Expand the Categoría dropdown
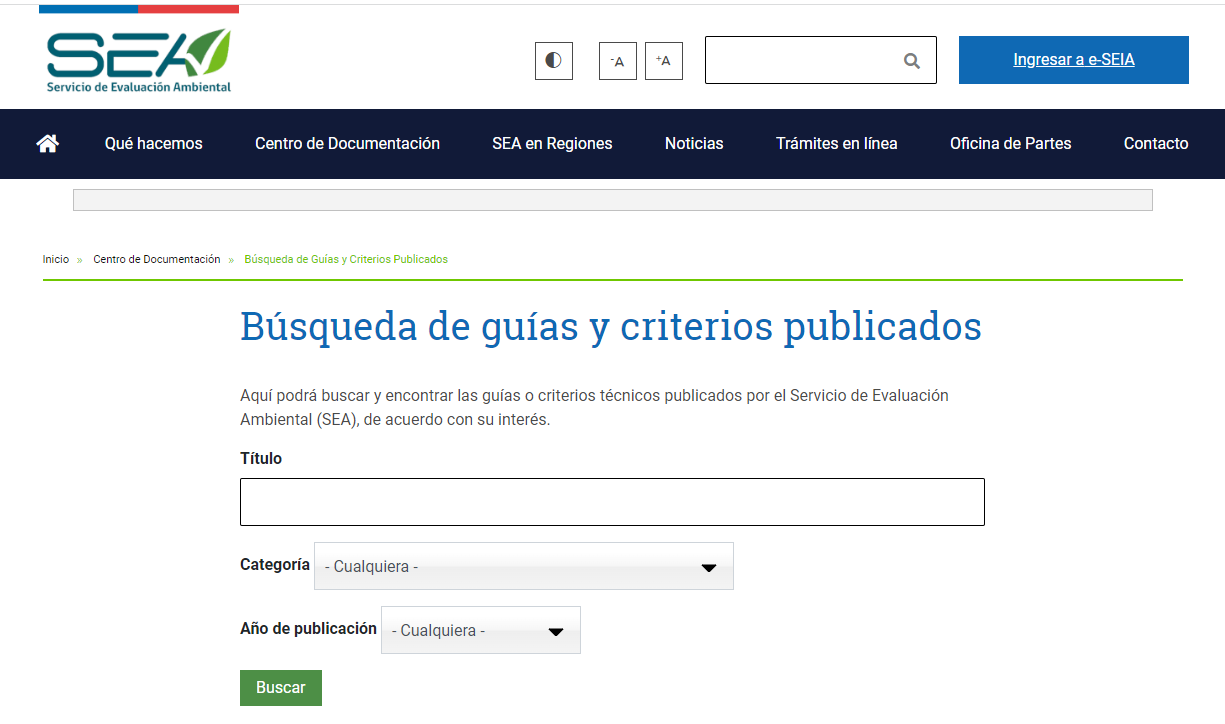 (x=523, y=567)
